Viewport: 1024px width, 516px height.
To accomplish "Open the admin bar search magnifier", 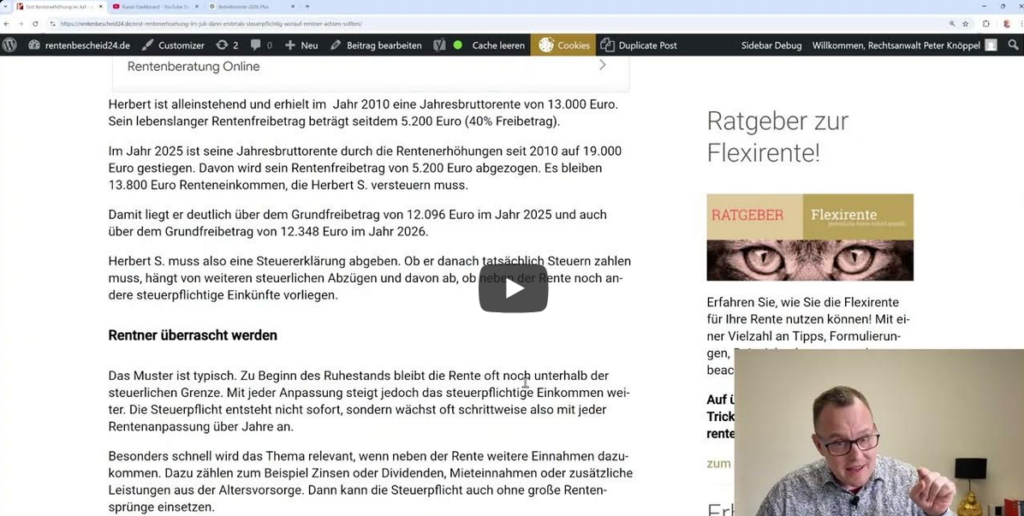I will 1013,45.
